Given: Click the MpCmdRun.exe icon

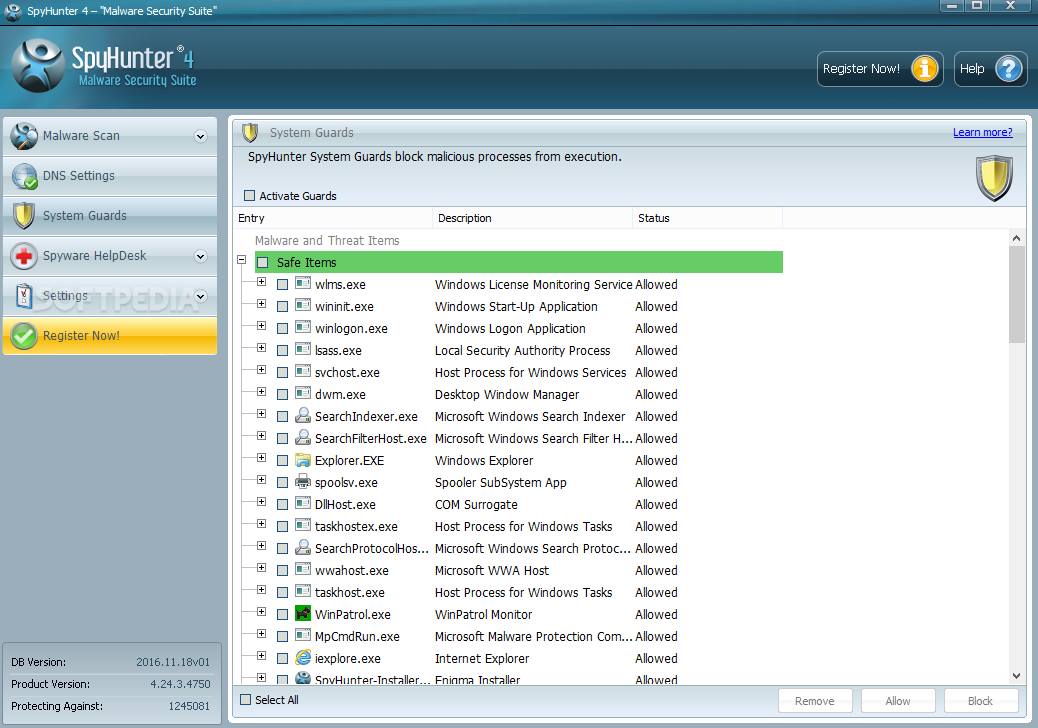Looking at the screenshot, I should point(303,635).
